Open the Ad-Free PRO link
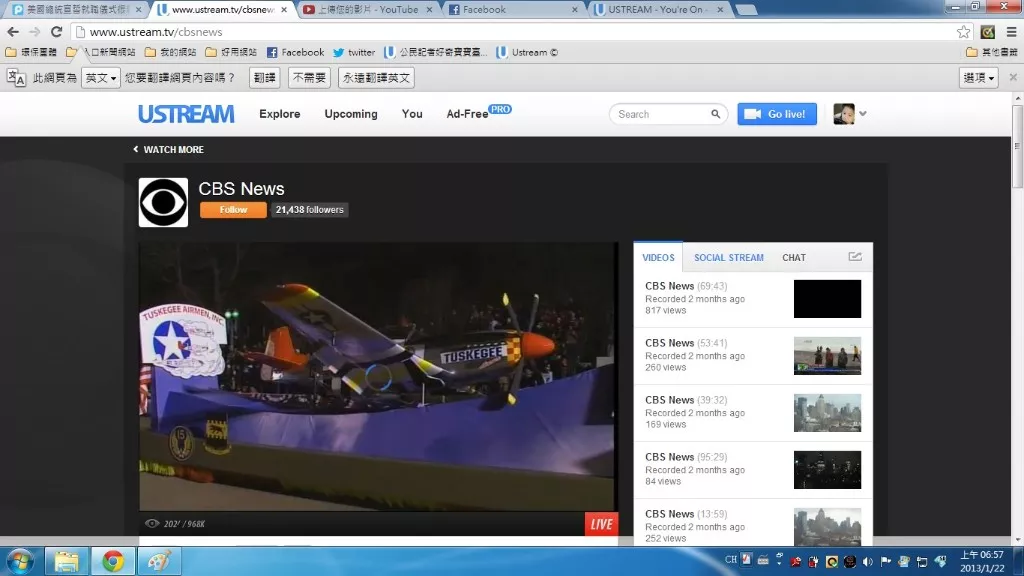Viewport: 1024px width, 576px height. pyautogui.click(x=479, y=113)
